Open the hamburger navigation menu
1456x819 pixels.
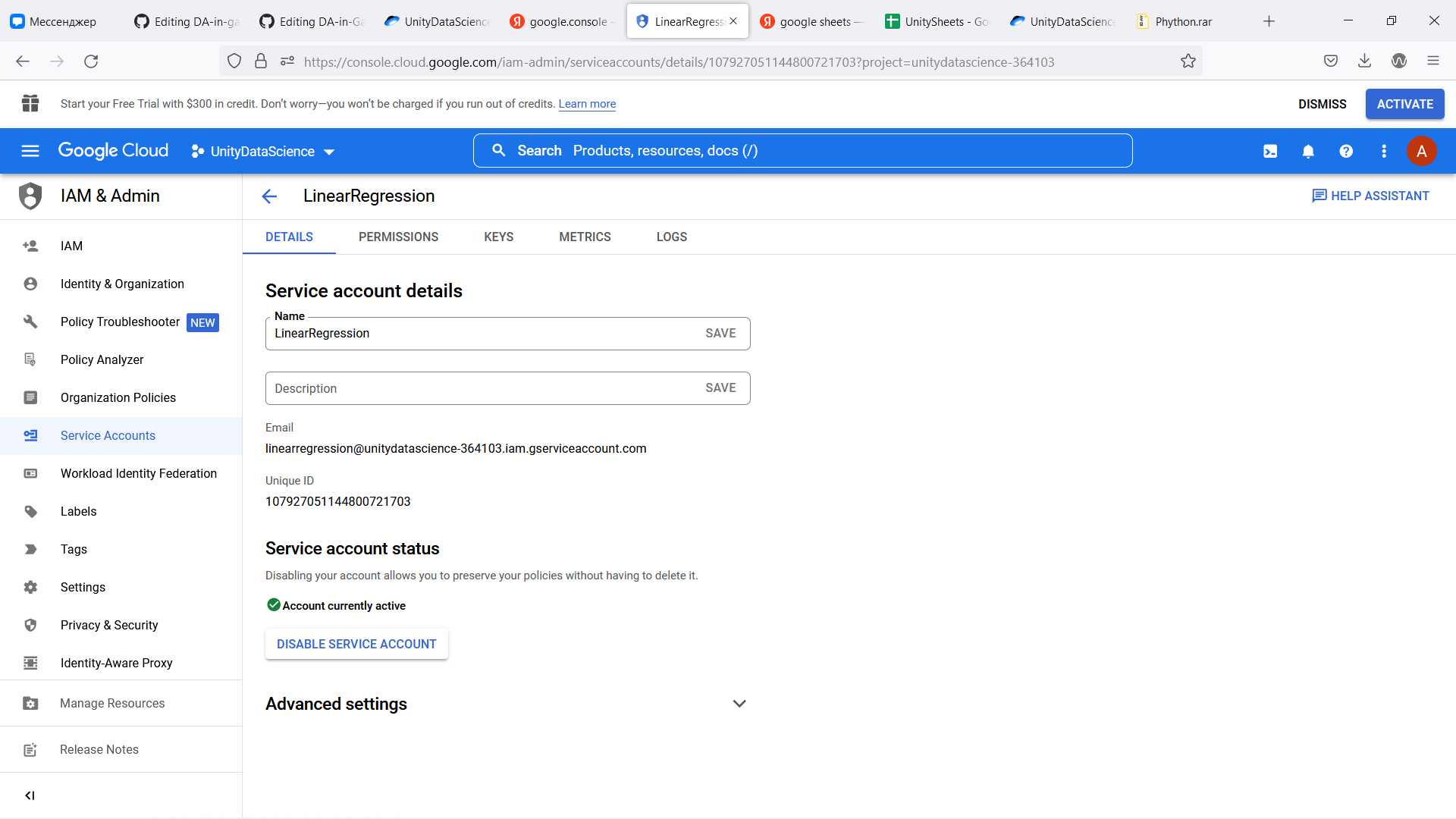point(30,151)
